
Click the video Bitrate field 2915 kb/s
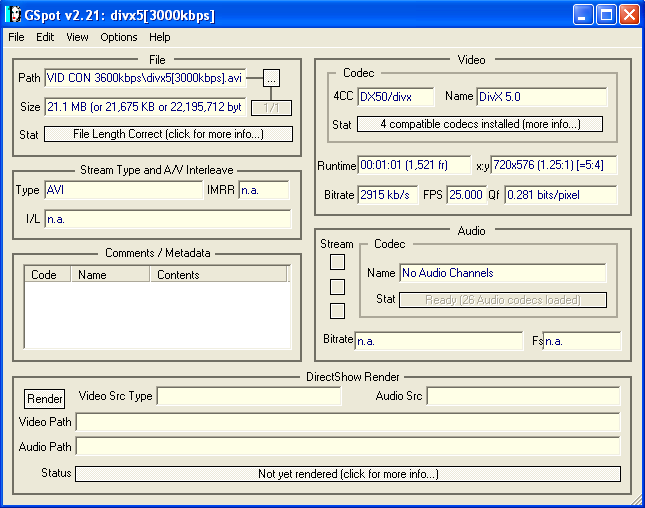pyautogui.click(x=387, y=195)
